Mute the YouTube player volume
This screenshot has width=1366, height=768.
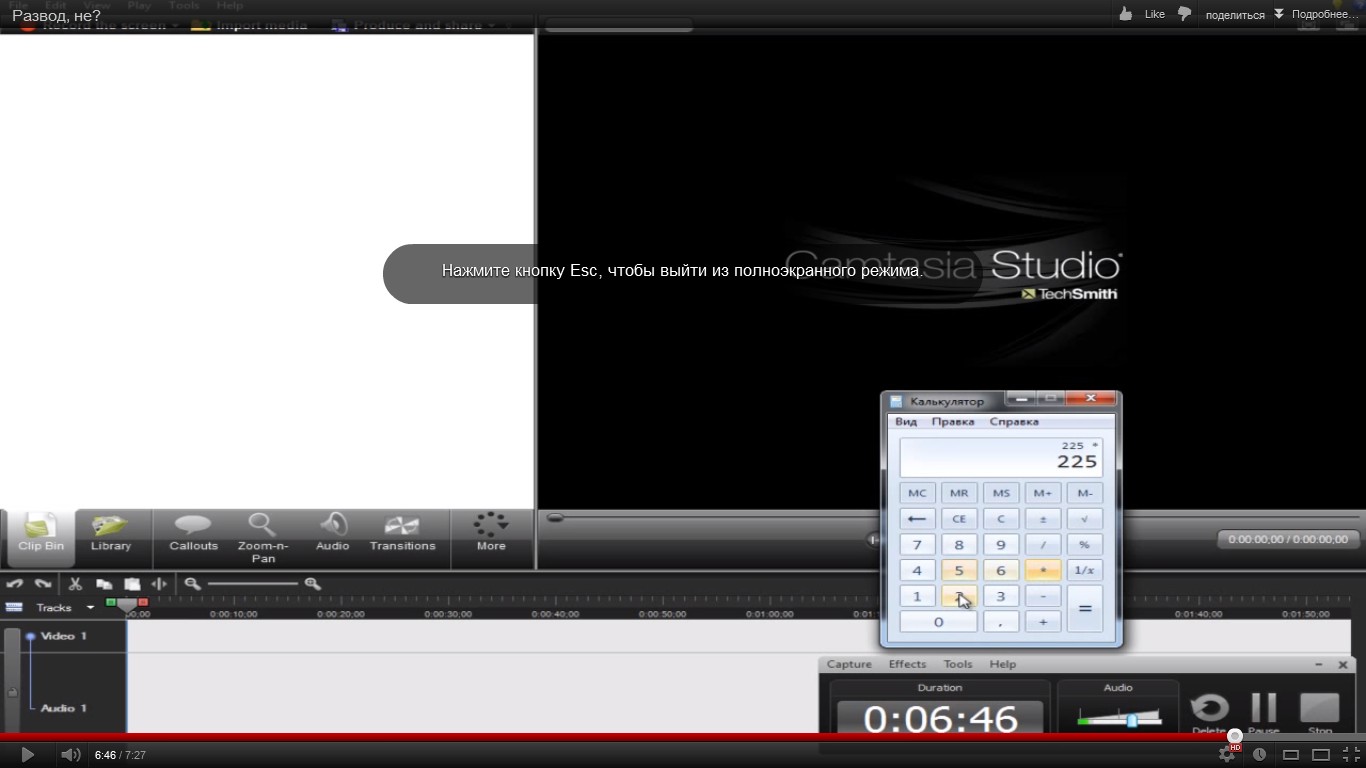pos(70,755)
